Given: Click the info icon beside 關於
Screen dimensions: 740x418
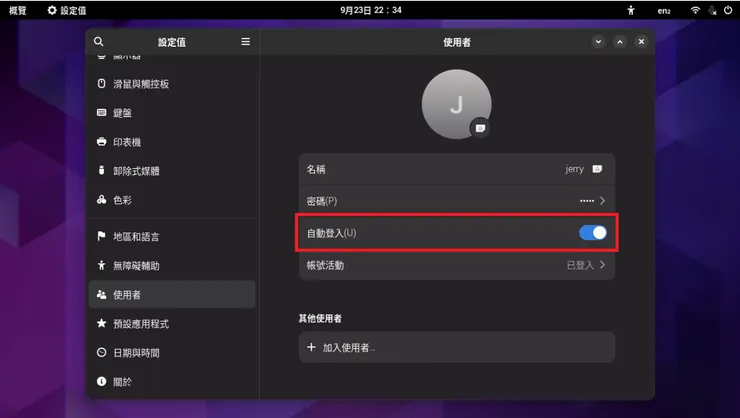Looking at the screenshot, I should 101,381.
